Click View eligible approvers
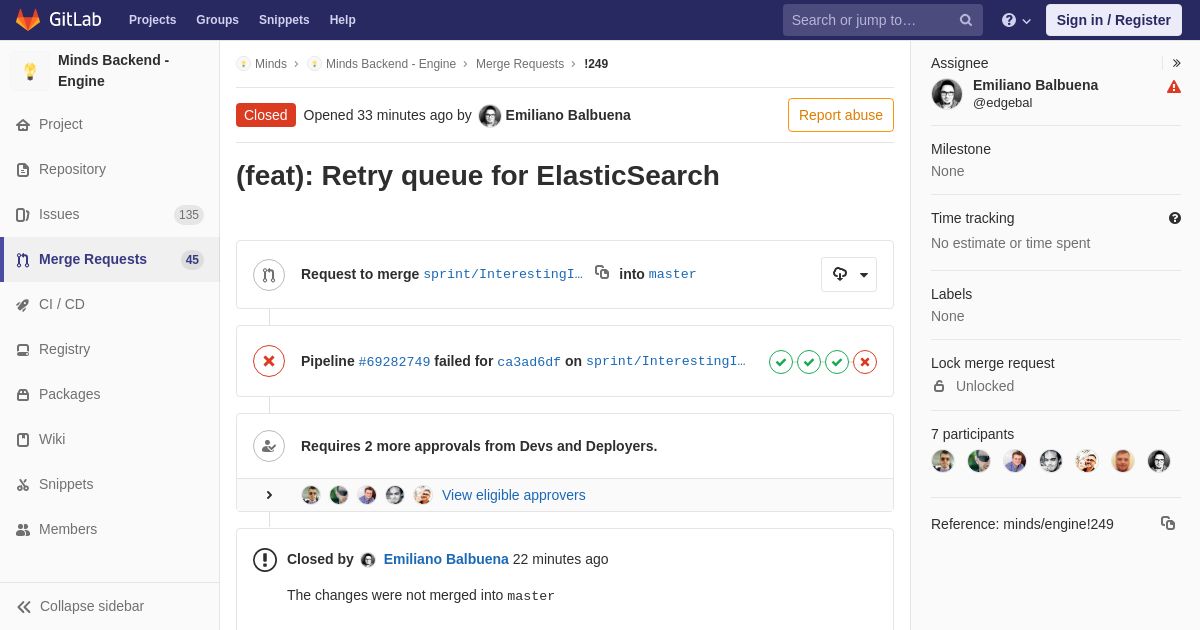This screenshot has height=630, width=1200. (514, 495)
